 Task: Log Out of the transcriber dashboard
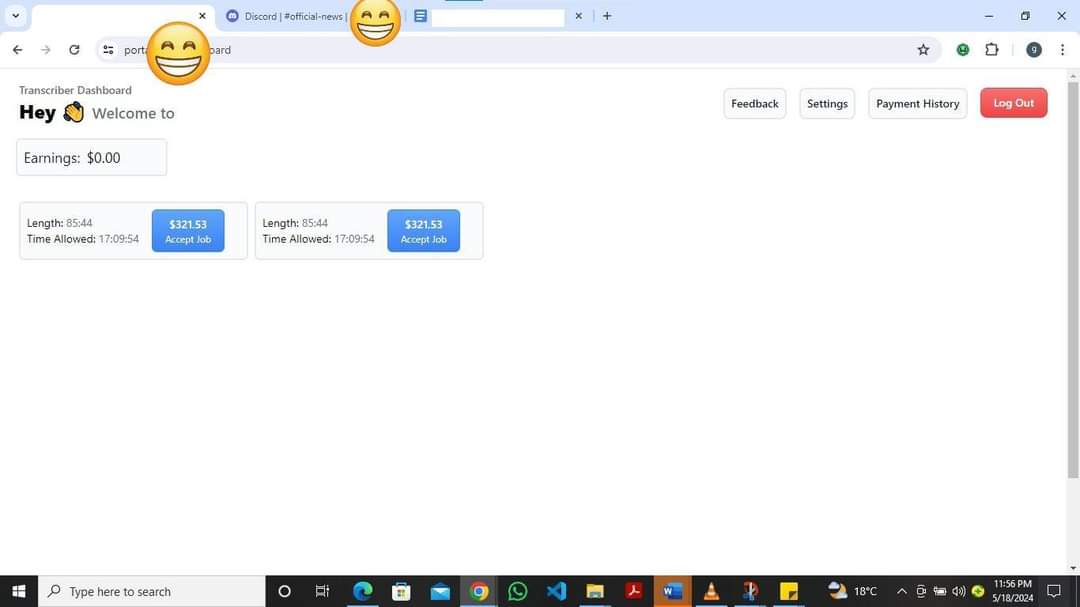tap(1013, 103)
